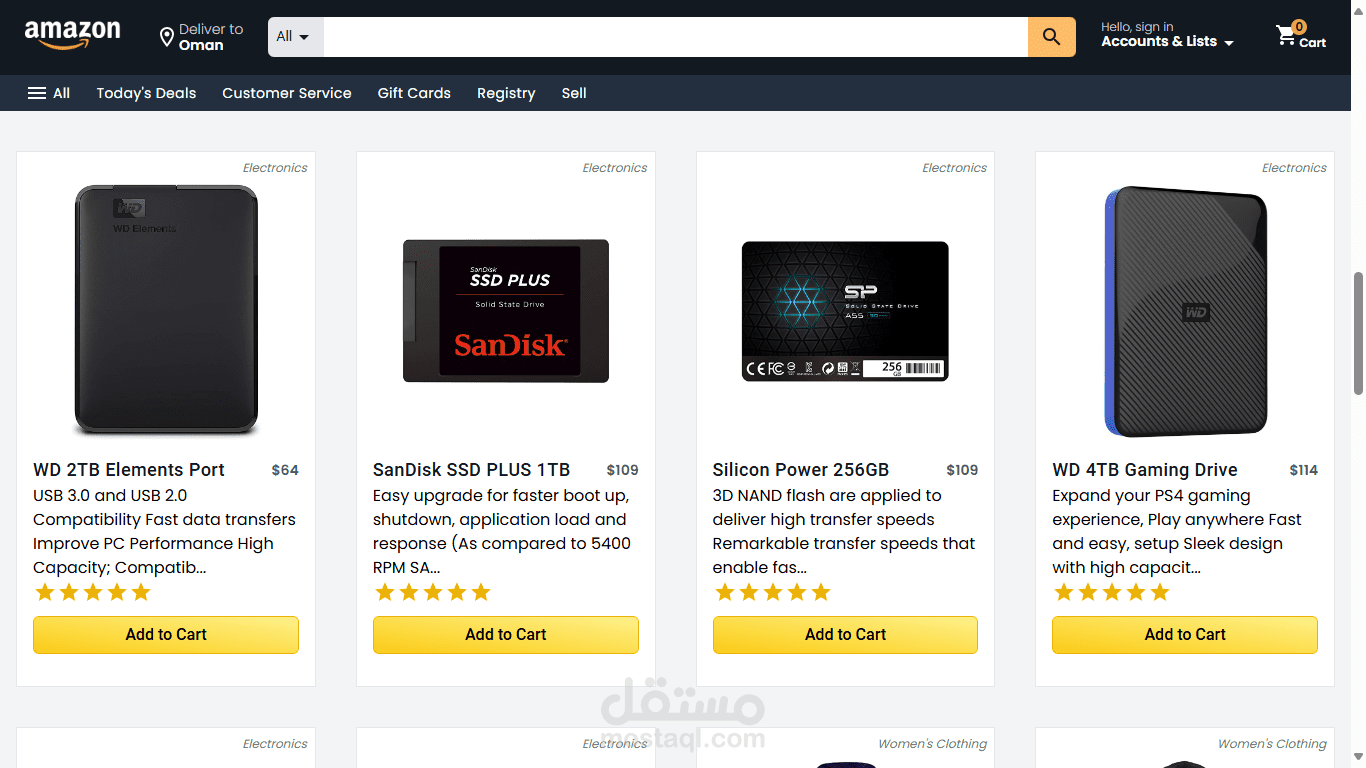The width and height of the screenshot is (1366, 768).
Task: Open Gift Cards page
Action: pyautogui.click(x=414, y=93)
